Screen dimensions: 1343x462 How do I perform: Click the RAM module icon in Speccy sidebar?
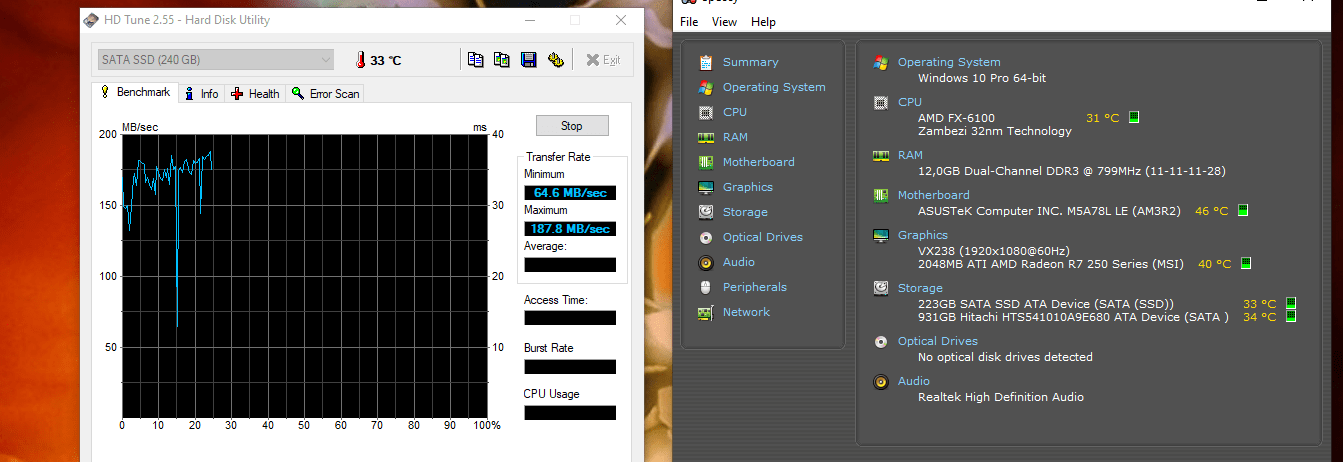[706, 137]
